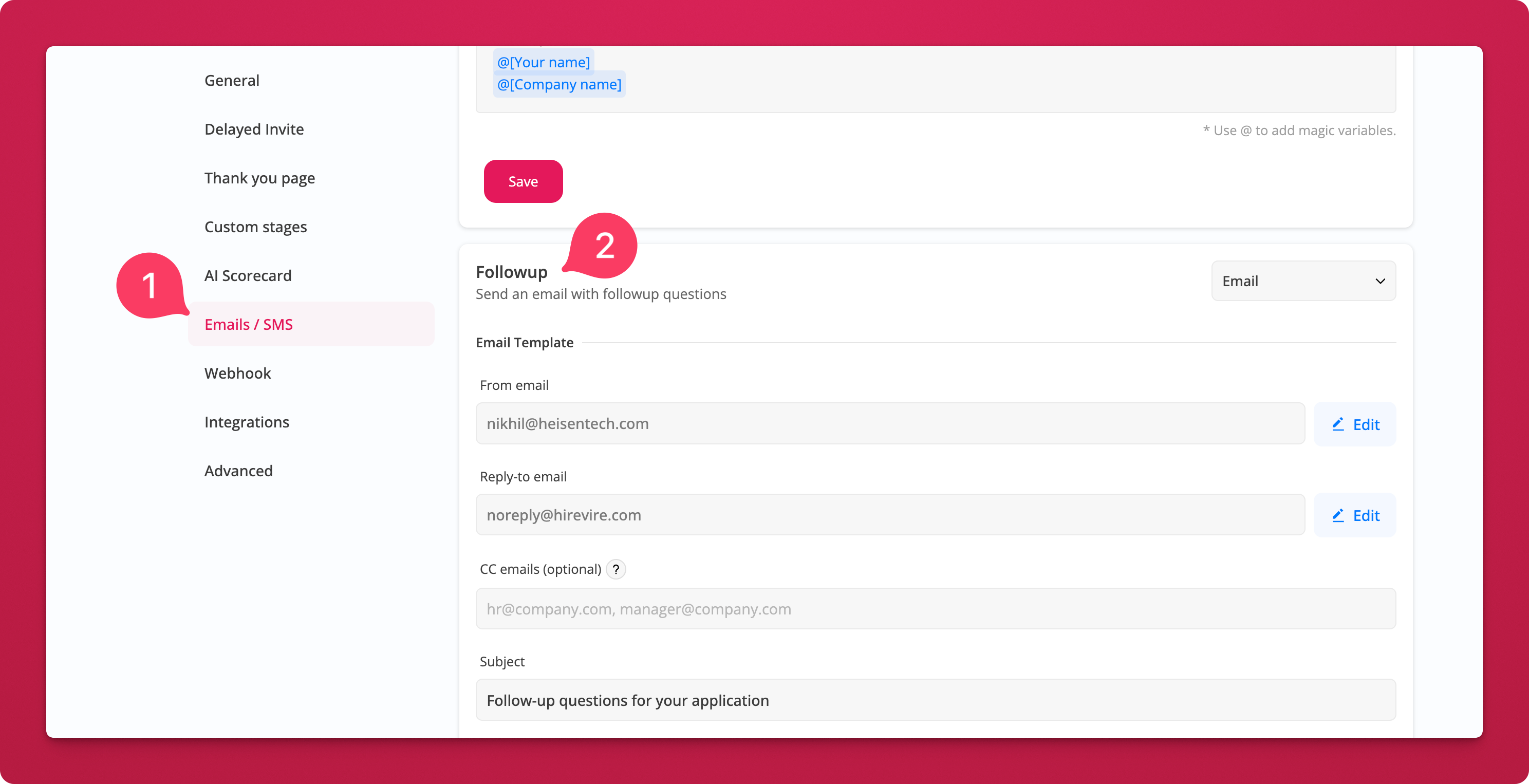
Task: Click the help question mark beside CC emails
Action: pos(616,569)
